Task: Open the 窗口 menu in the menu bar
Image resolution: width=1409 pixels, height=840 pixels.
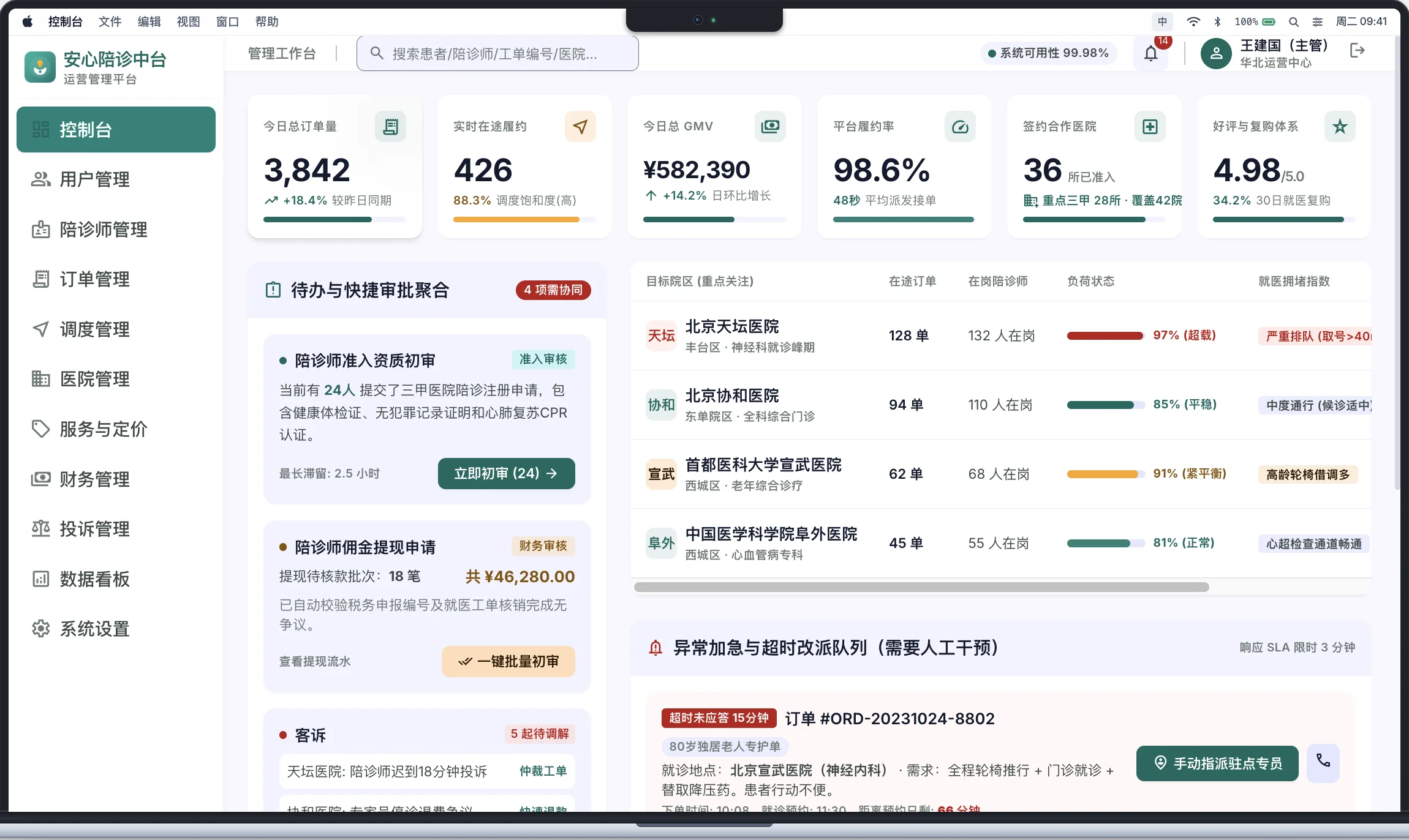Action: point(227,21)
